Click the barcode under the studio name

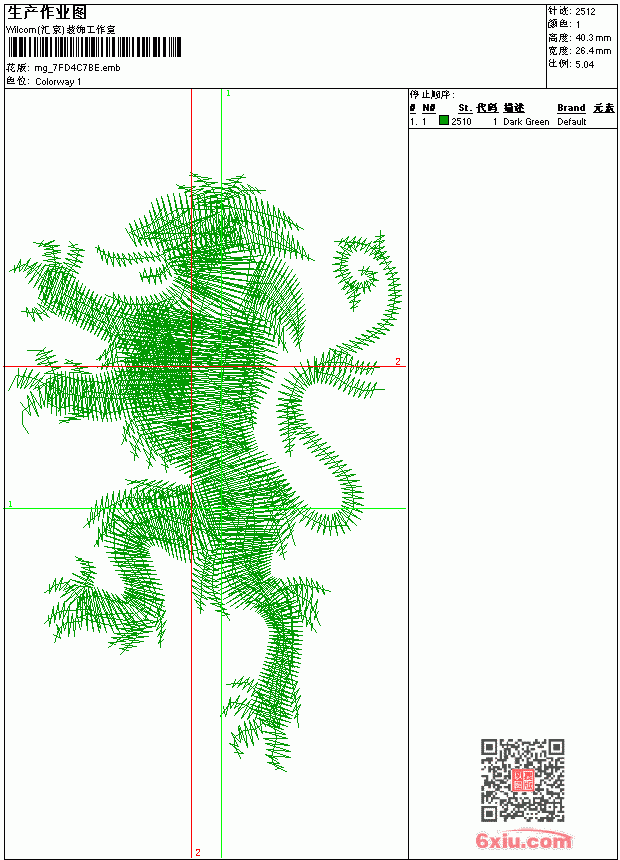(x=94, y=47)
